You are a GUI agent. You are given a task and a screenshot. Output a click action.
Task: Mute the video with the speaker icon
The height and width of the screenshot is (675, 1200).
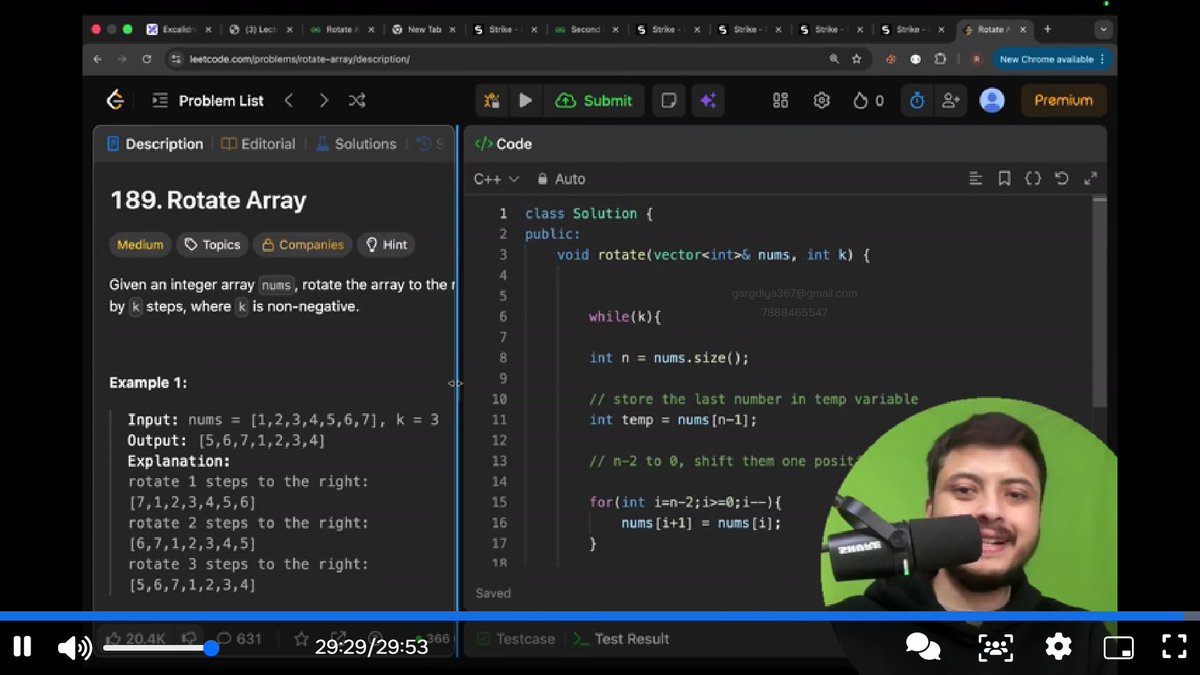pos(74,647)
